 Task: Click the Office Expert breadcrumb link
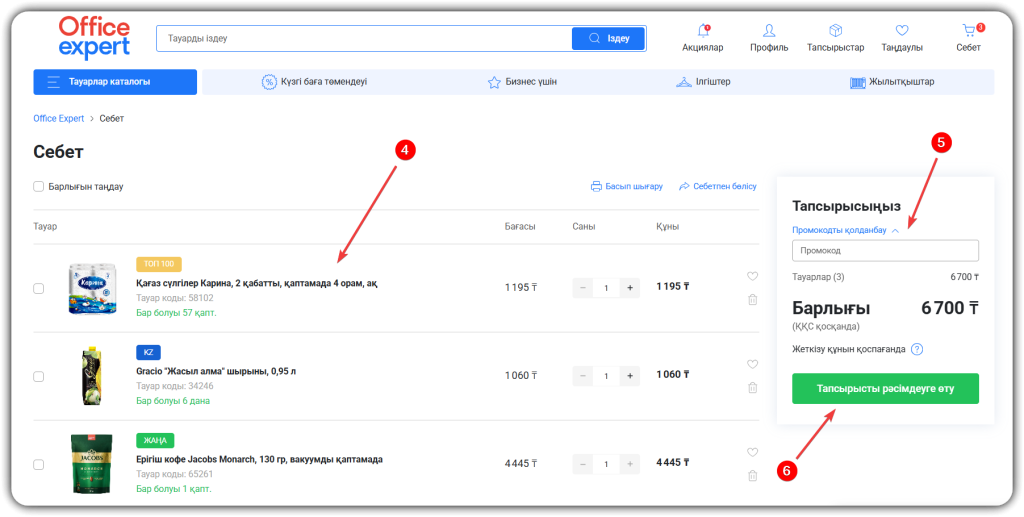pyautogui.click(x=59, y=119)
